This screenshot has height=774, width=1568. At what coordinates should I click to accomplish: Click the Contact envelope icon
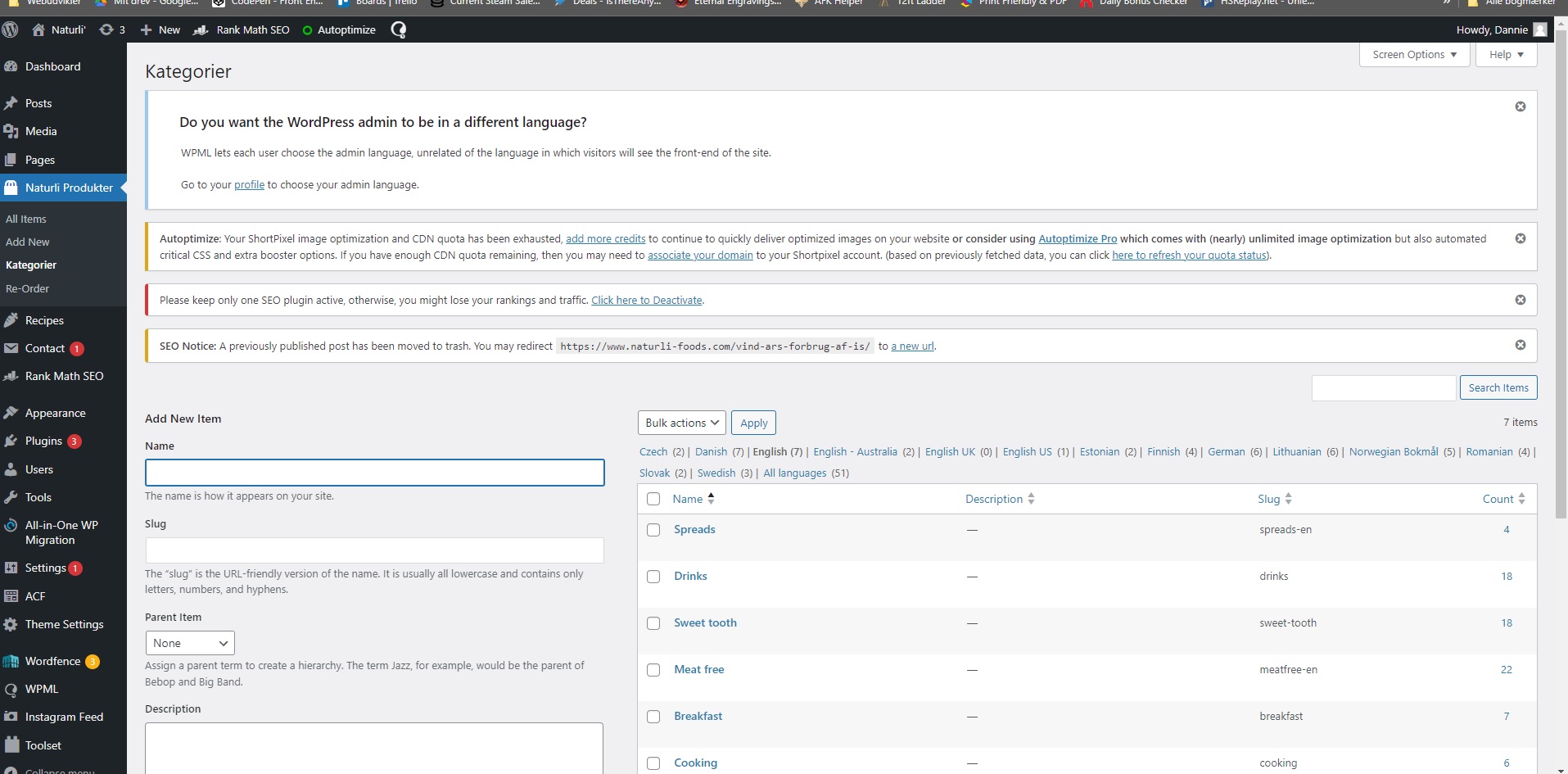tap(11, 348)
